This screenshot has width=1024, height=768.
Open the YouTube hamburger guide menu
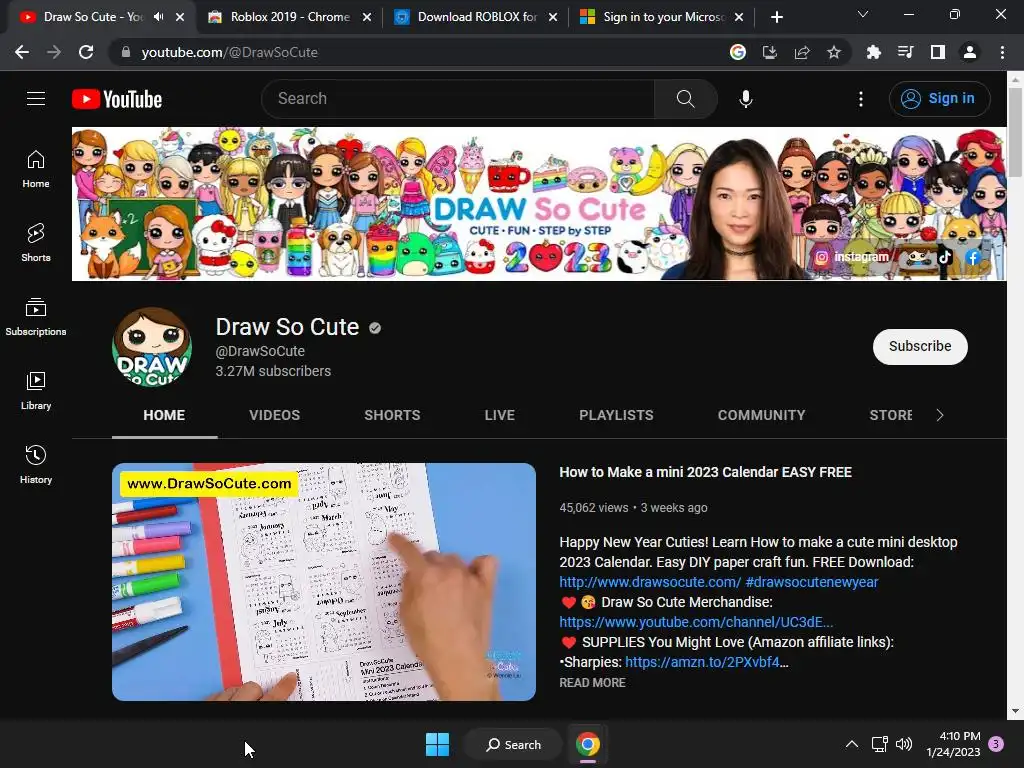click(x=36, y=99)
